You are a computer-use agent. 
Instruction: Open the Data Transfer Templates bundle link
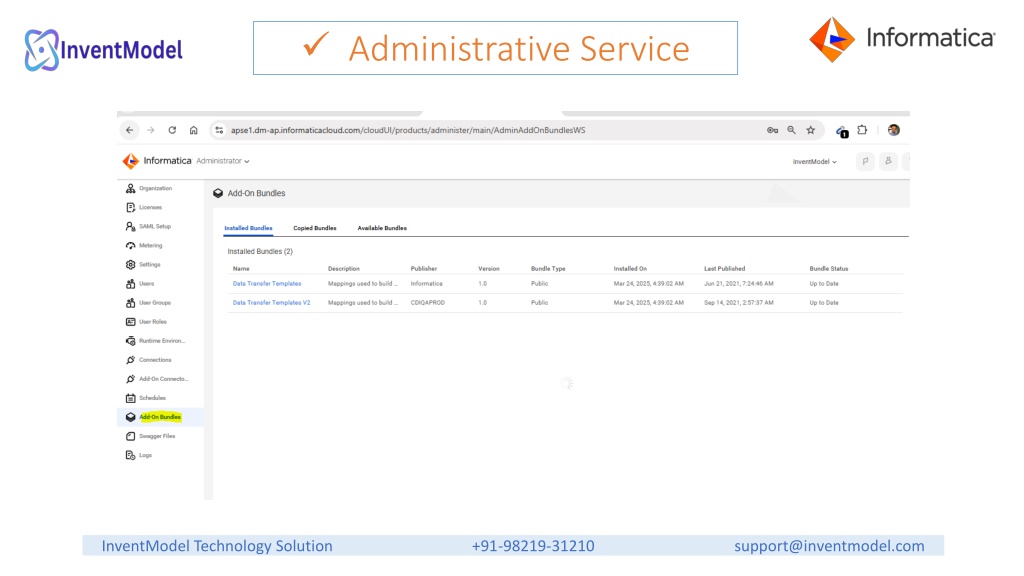coord(267,283)
